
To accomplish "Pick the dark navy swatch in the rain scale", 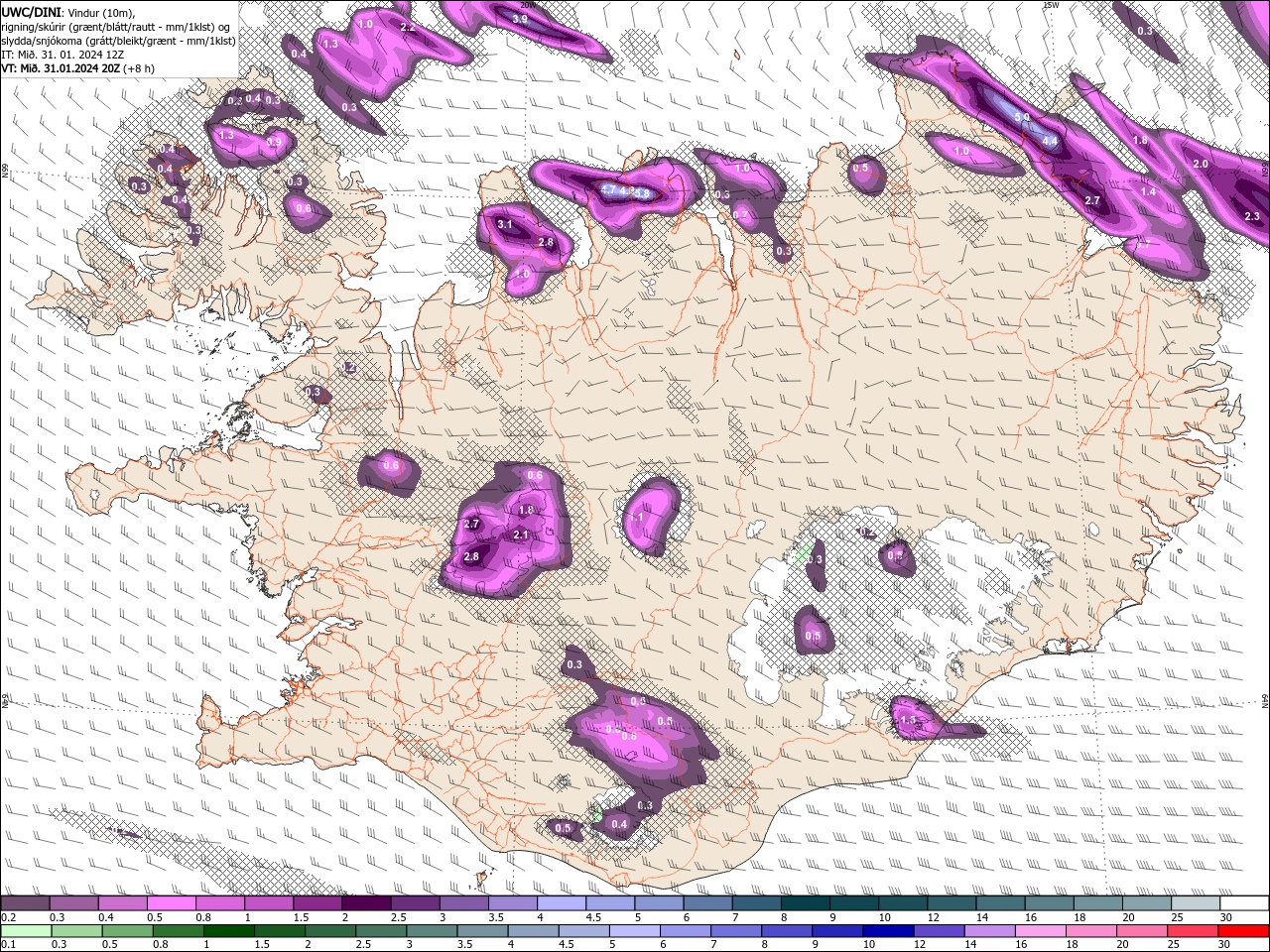I will pyautogui.click(x=886, y=929).
